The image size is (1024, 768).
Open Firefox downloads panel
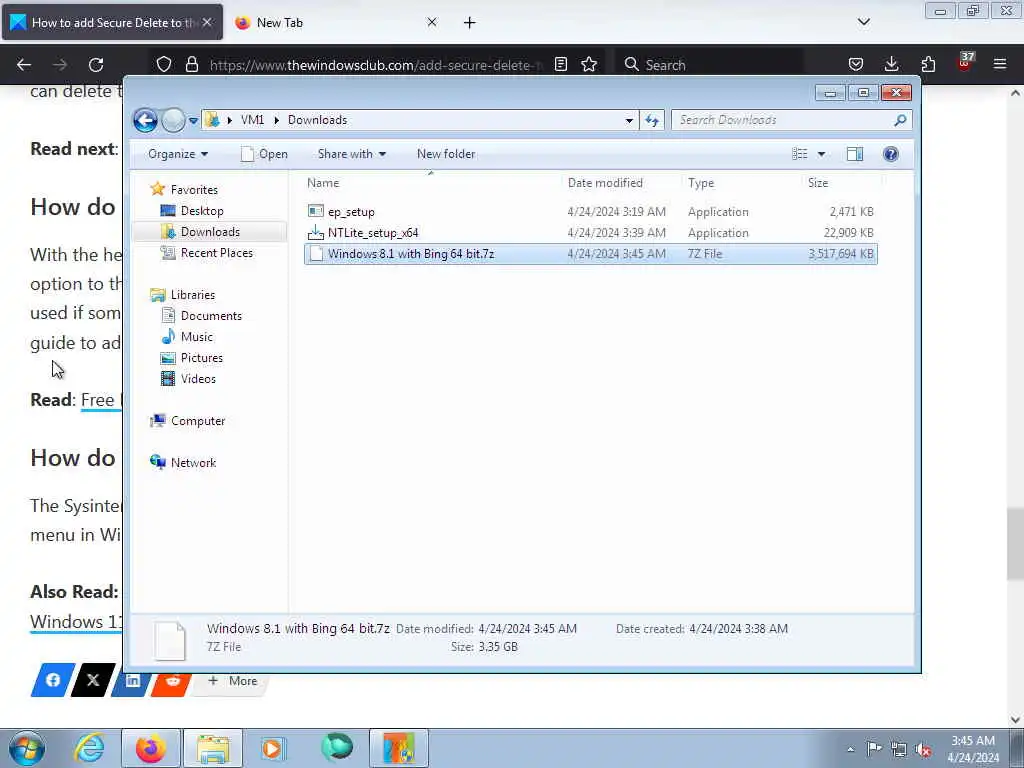click(891, 65)
